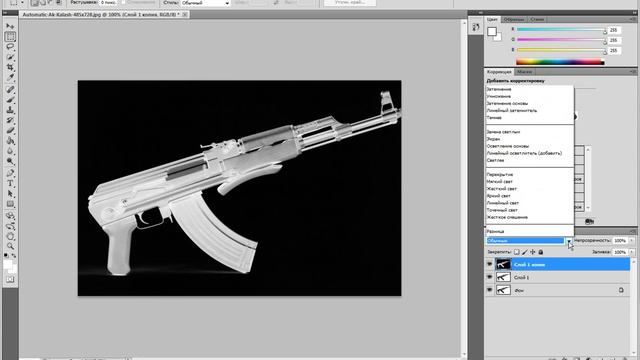Click the 'Слой 1' layer thumbnail

point(503,277)
